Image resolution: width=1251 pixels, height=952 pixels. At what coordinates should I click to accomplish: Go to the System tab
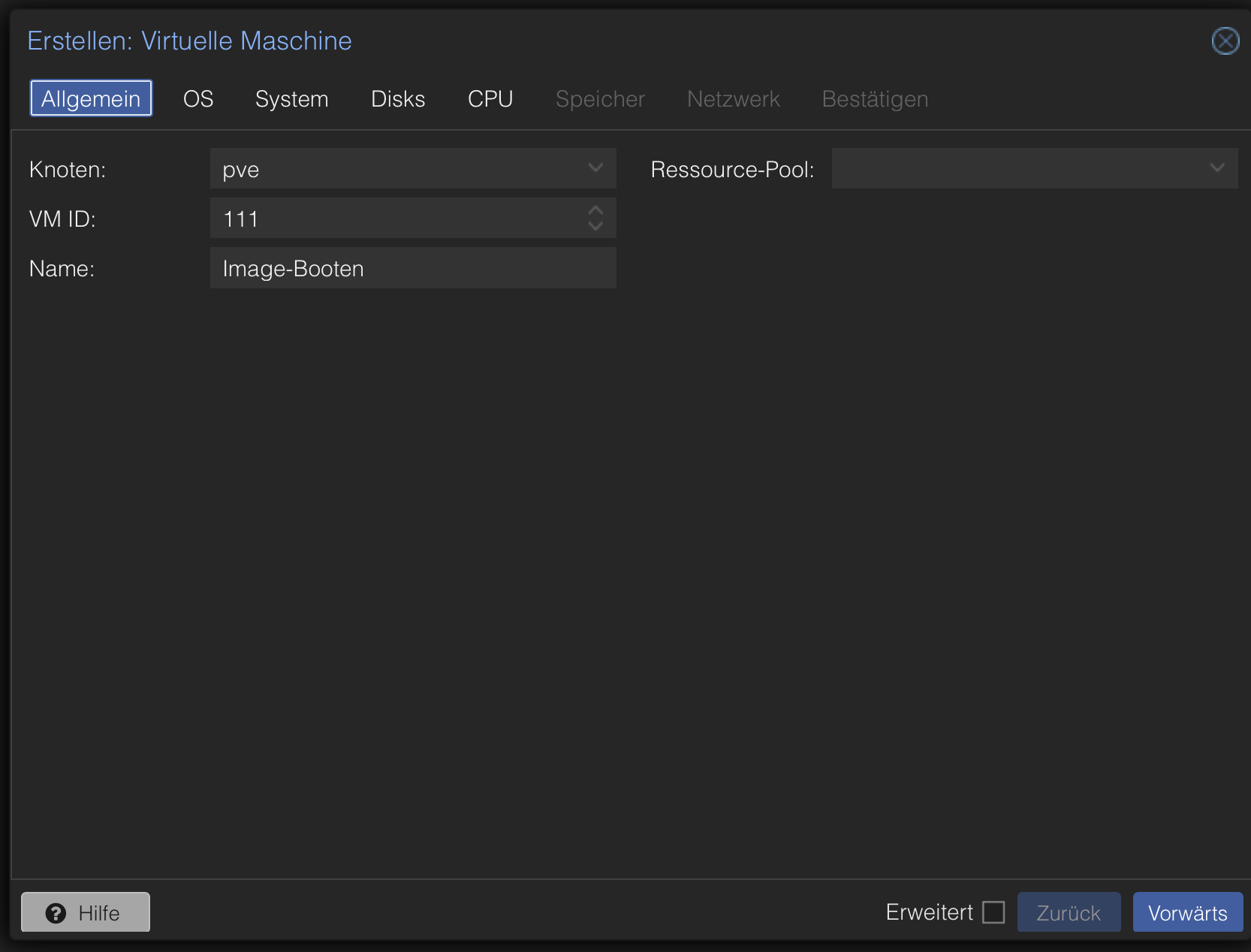click(291, 98)
